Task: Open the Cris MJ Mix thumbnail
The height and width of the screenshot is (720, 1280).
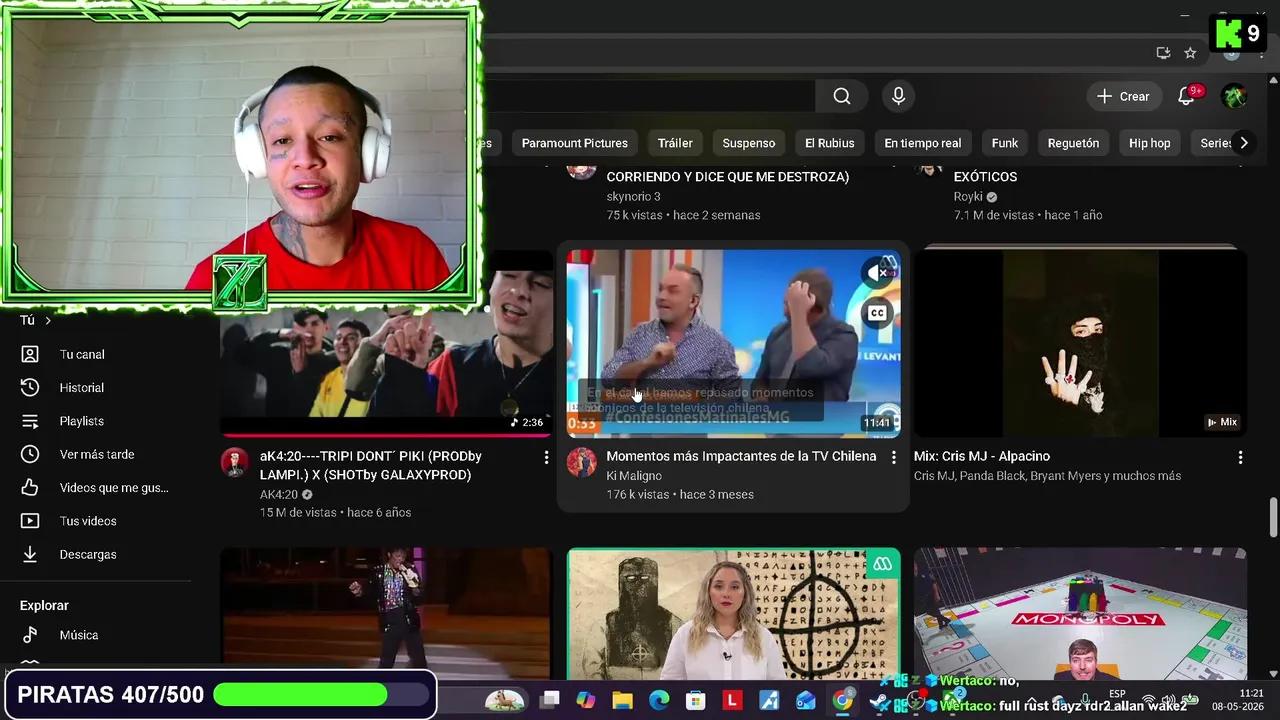Action: [1080, 343]
